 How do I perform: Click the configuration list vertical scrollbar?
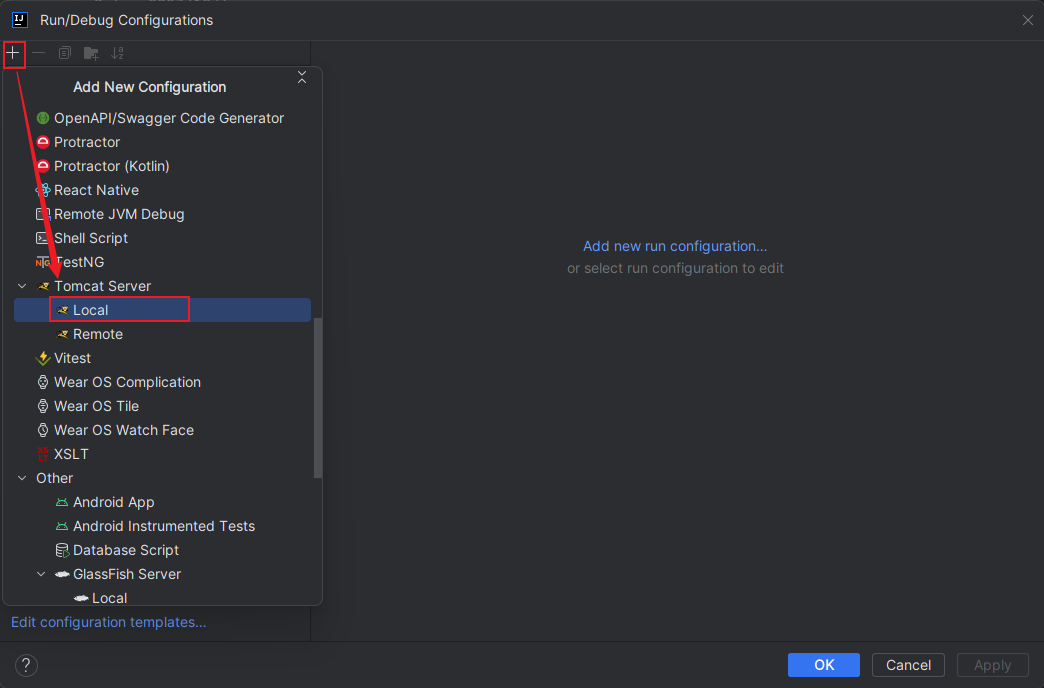coord(318,398)
